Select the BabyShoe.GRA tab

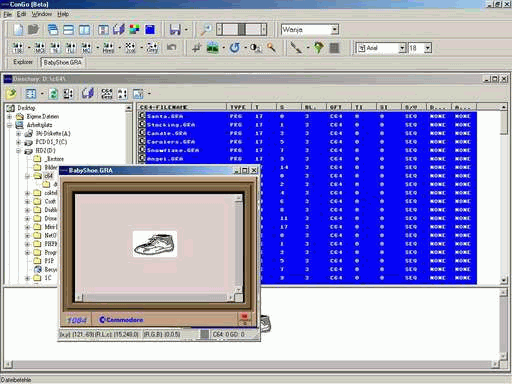pyautogui.click(x=62, y=62)
